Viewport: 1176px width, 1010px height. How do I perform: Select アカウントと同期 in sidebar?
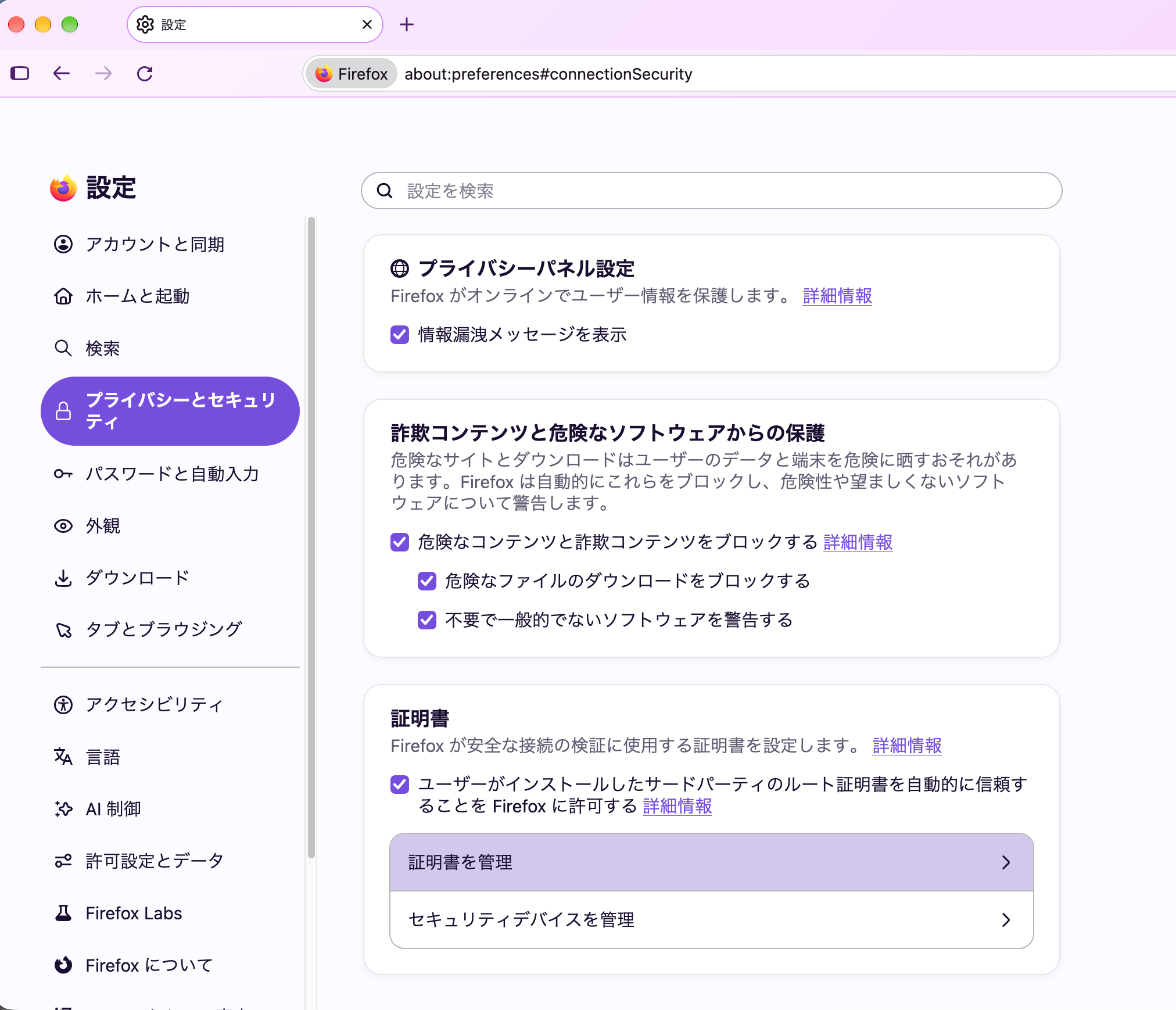(x=170, y=244)
